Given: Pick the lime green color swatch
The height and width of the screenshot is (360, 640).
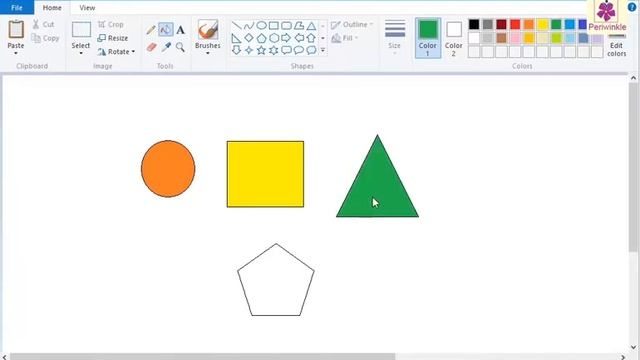Looking at the screenshot, I should [556, 38].
